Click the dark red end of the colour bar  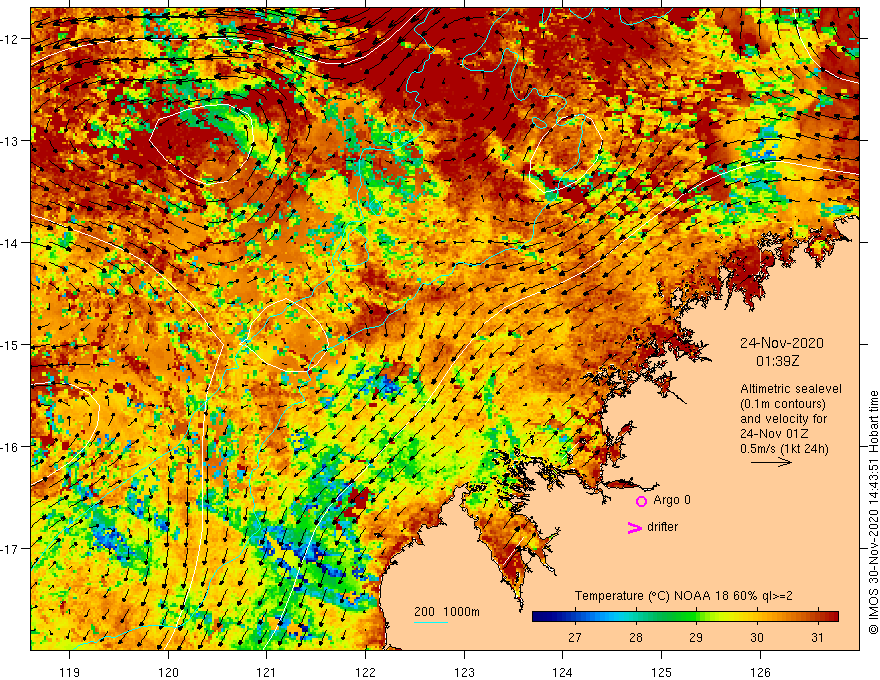[x=833, y=617]
